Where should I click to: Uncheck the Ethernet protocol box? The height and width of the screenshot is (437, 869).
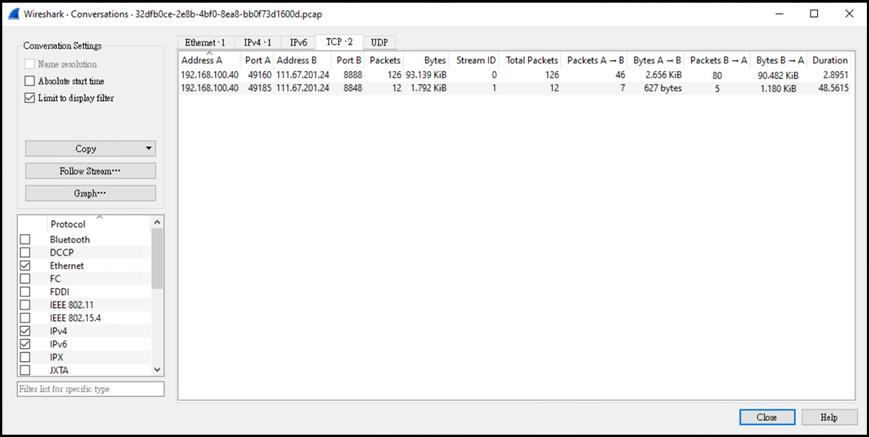(25, 266)
